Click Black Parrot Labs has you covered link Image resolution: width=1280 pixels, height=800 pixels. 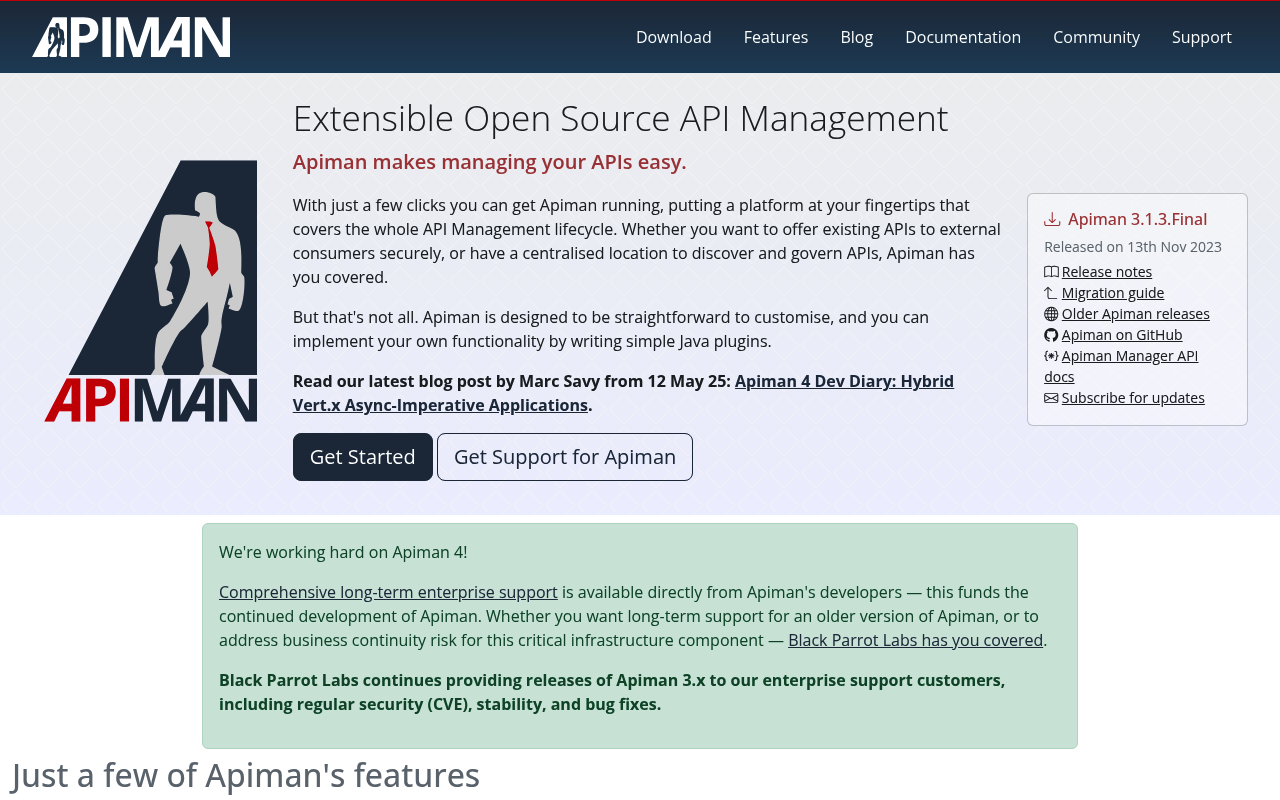click(x=915, y=640)
